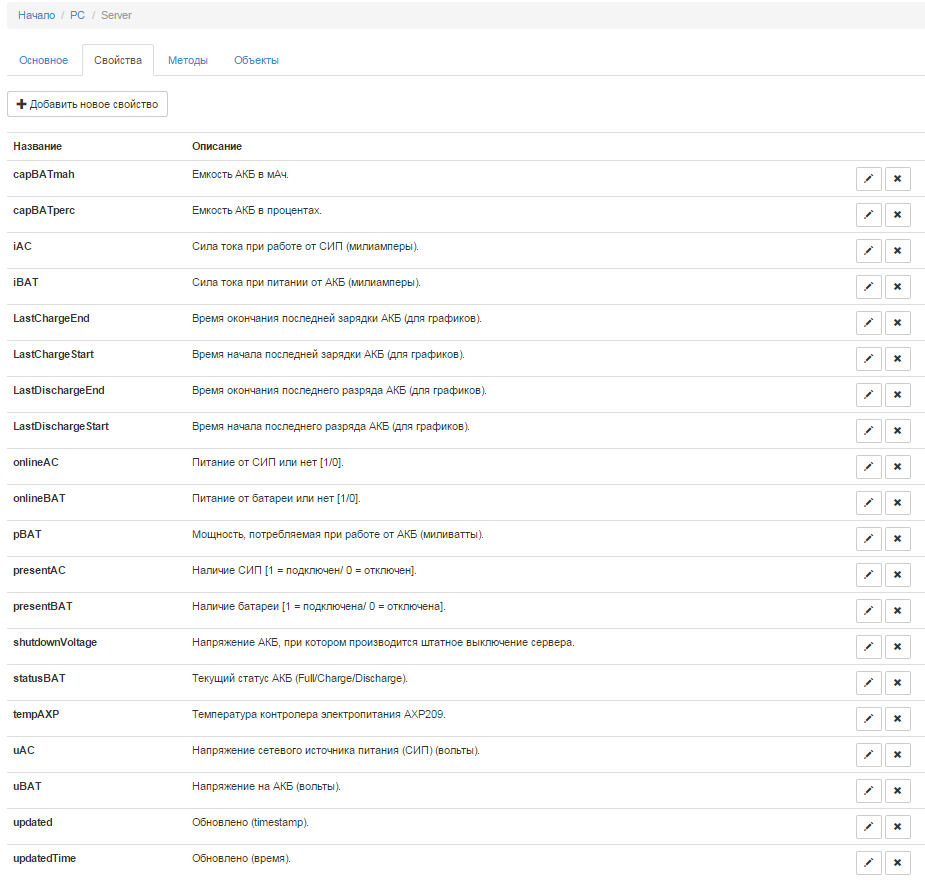
Task: Follow the Начало breadcrumb link
Action: tap(36, 15)
